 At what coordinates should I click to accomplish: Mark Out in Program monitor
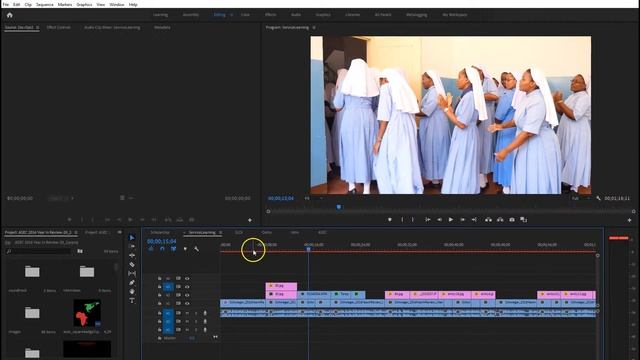click(413, 220)
